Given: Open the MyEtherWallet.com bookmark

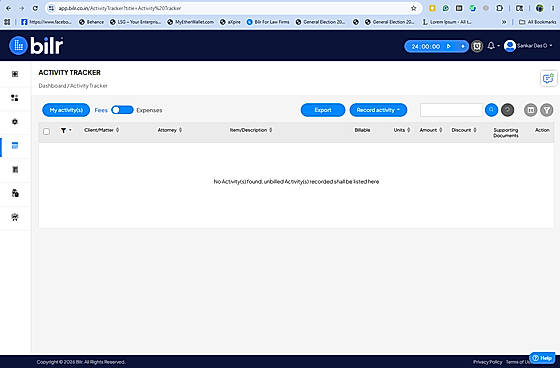Looking at the screenshot, I should pyautogui.click(x=190, y=22).
